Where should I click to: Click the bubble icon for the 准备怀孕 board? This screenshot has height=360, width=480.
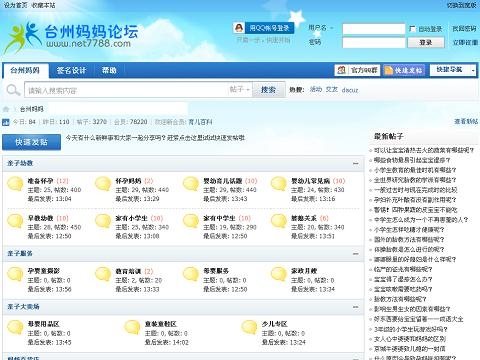[x=15, y=184]
